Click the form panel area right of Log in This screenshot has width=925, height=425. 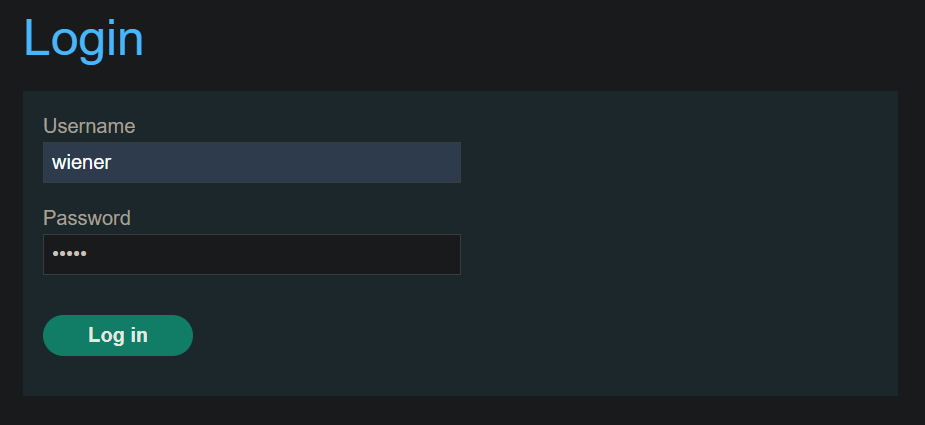click(x=531, y=335)
